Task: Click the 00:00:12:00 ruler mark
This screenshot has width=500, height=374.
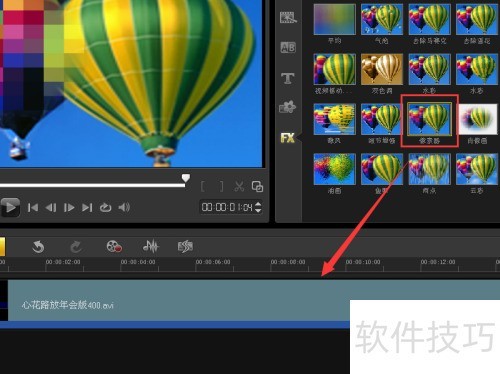Action: (x=438, y=262)
